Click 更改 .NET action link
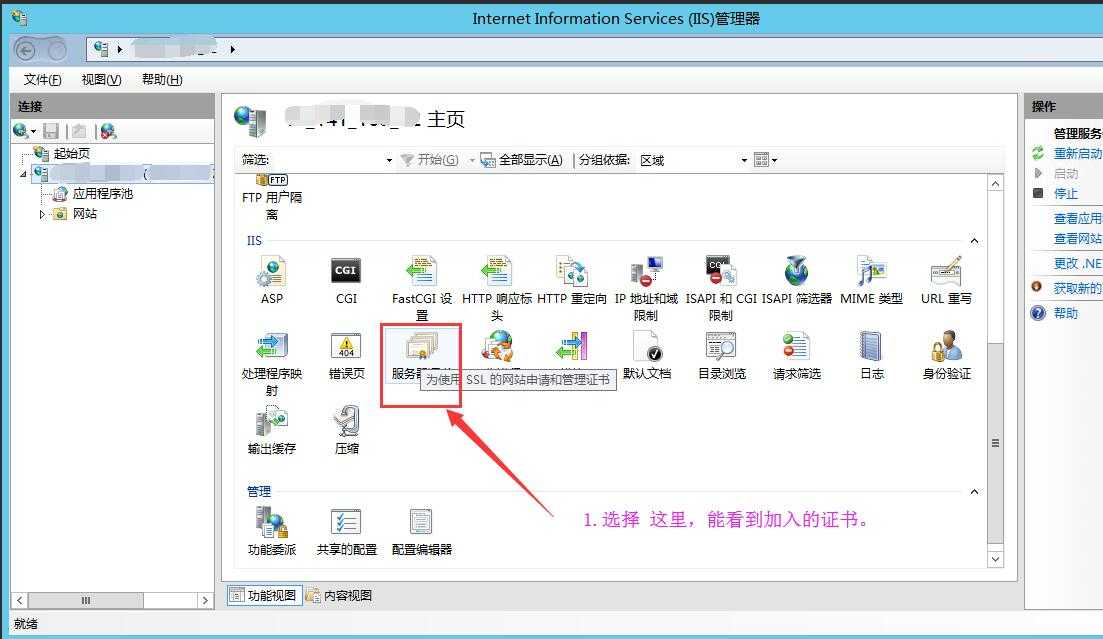The width and height of the screenshot is (1103, 639). (x=1078, y=264)
